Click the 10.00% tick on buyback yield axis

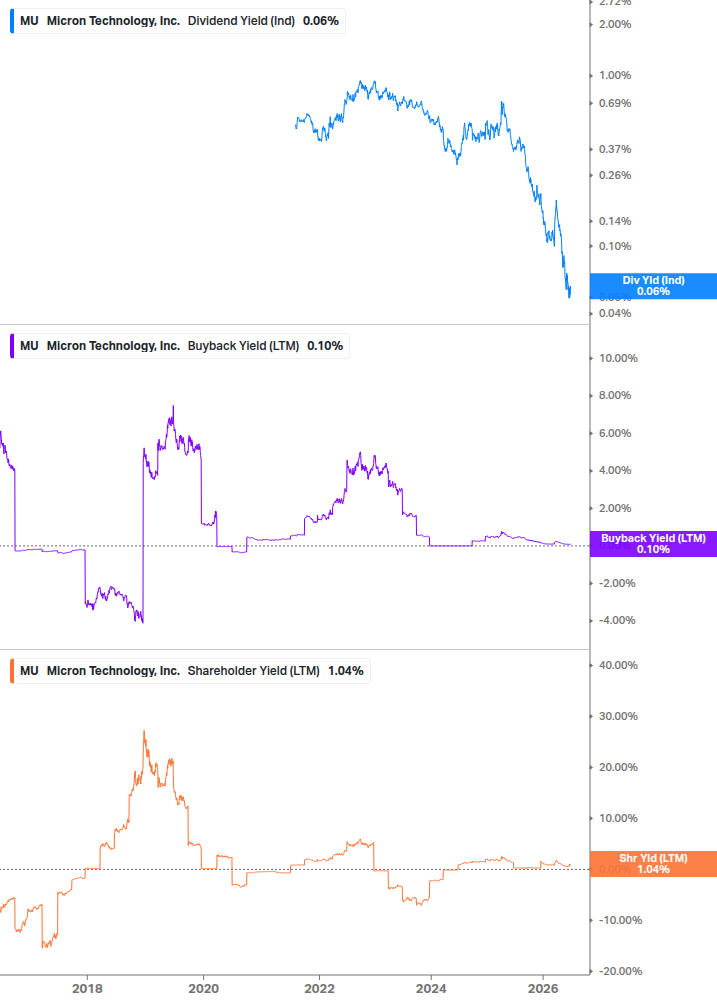tap(618, 358)
